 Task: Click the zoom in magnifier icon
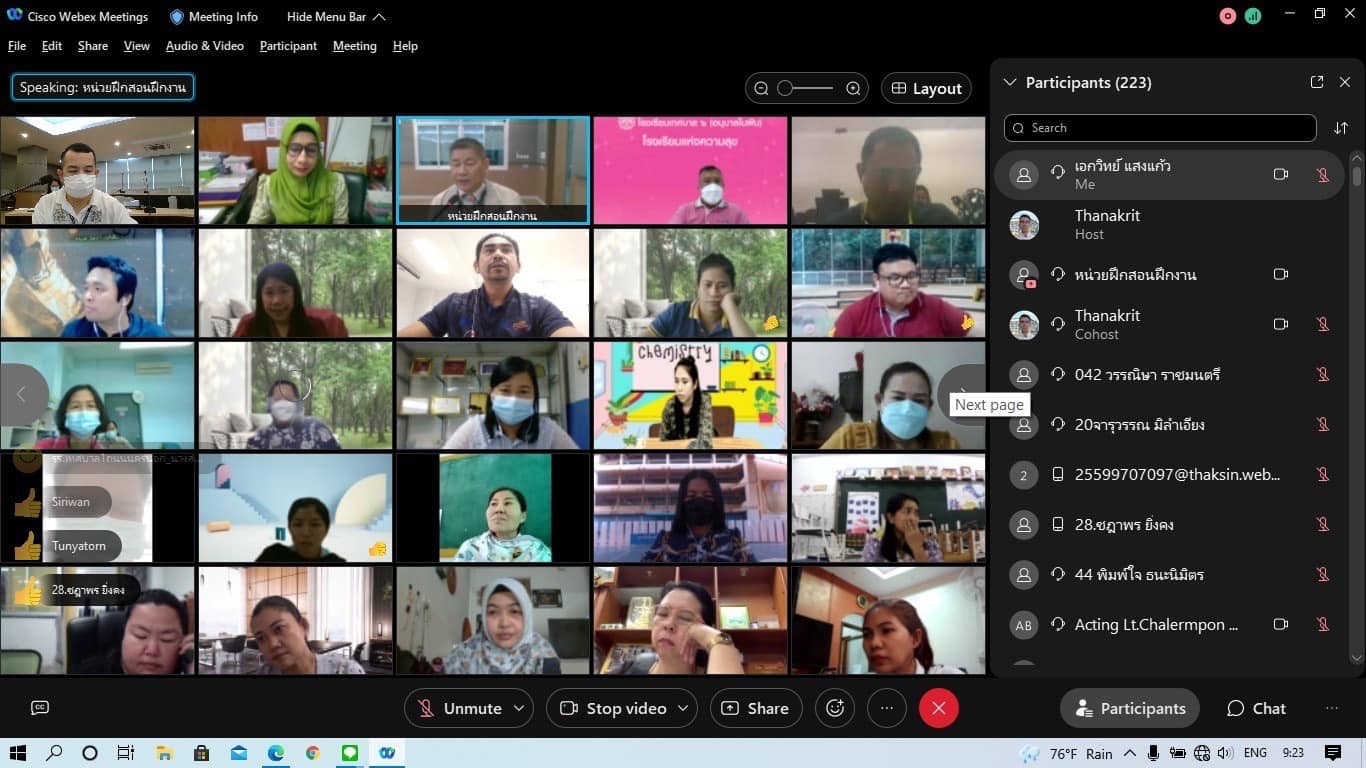point(853,88)
